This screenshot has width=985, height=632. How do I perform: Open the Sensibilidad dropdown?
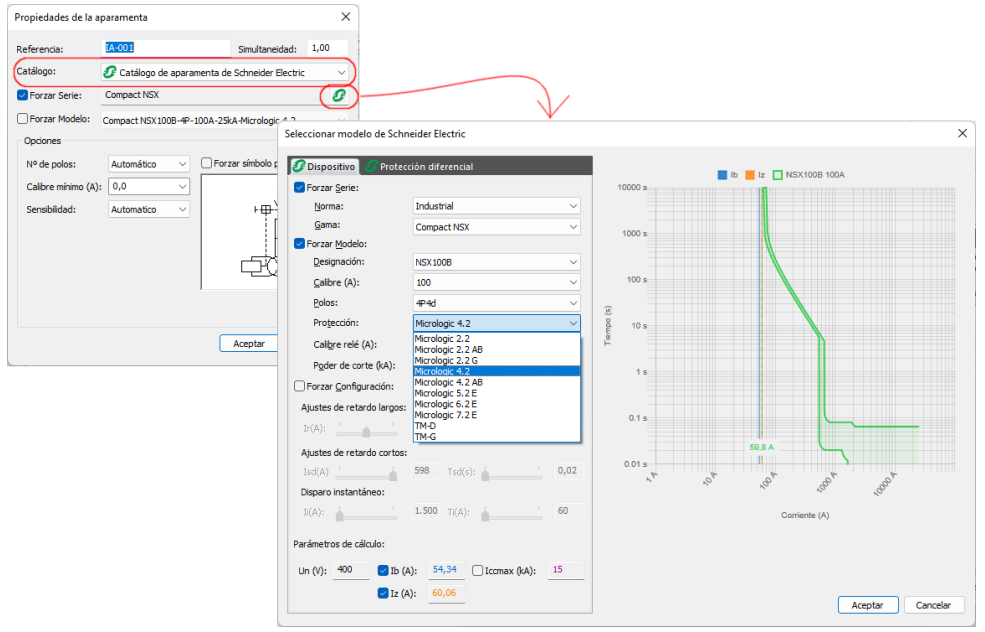(149, 209)
